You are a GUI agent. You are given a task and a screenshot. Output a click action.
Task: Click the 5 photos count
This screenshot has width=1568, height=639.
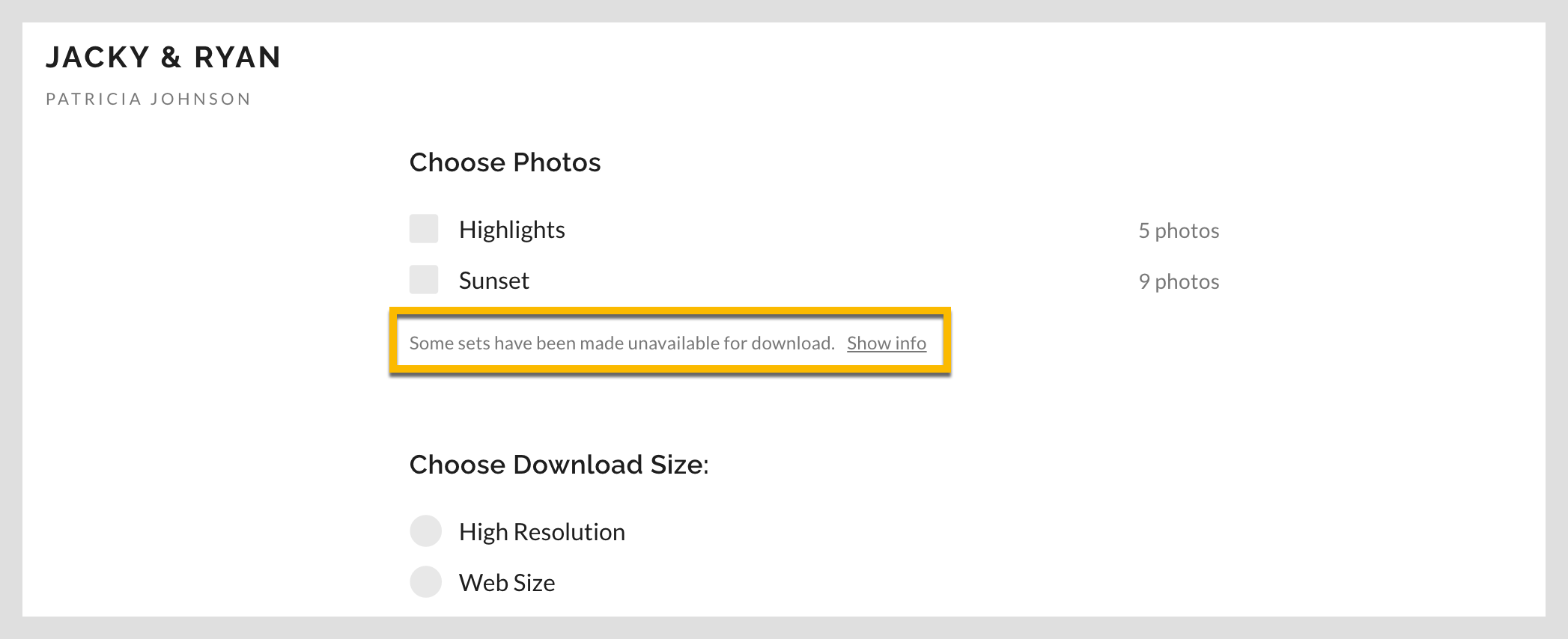coord(1179,230)
